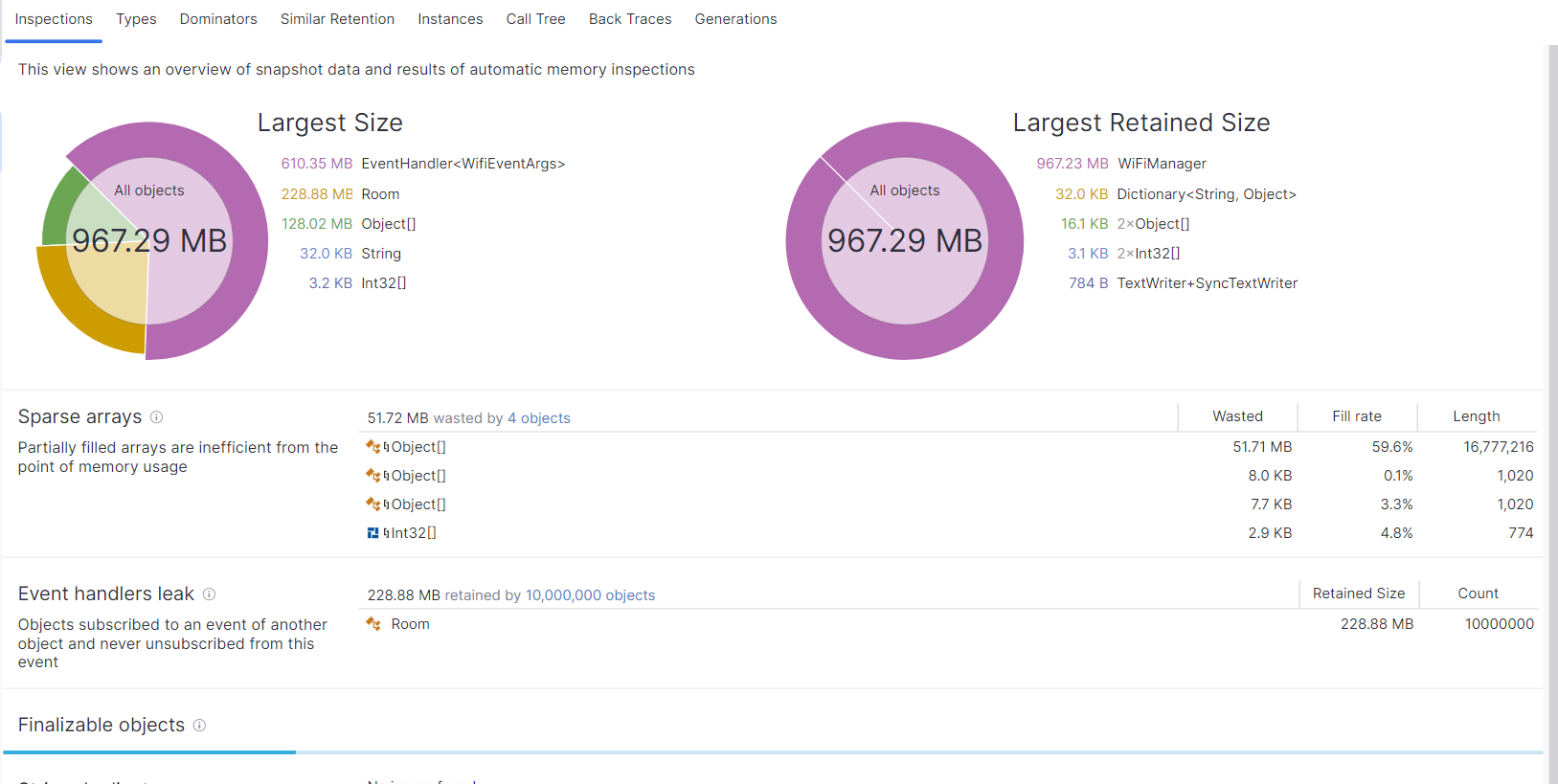Click the icon of the Int32[] sparse array row

[373, 533]
